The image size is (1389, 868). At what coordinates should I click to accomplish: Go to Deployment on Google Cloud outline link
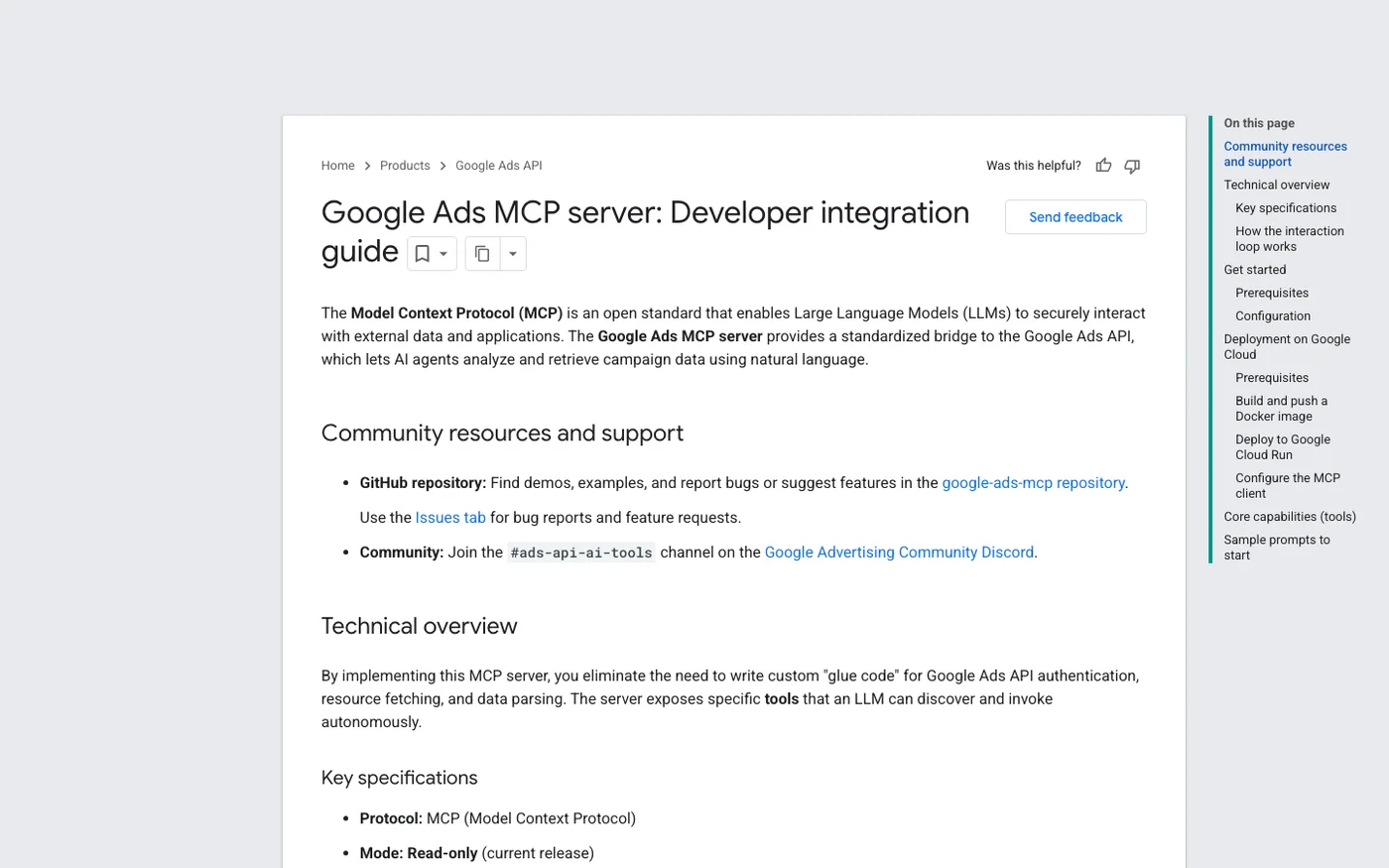tap(1287, 347)
